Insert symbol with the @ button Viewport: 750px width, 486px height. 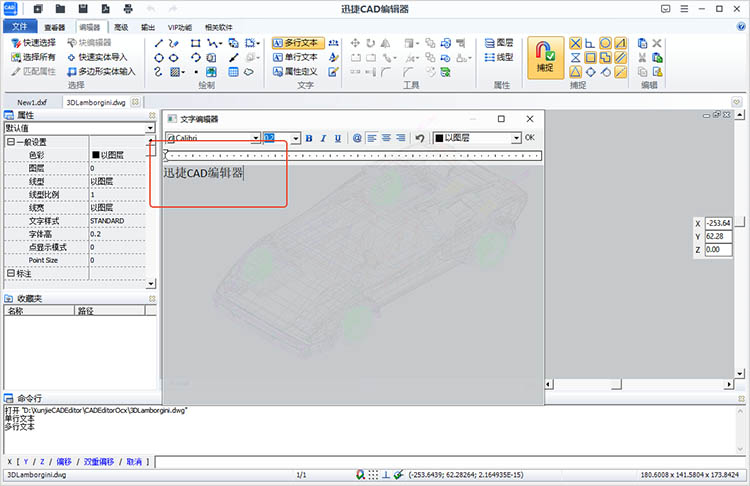click(x=357, y=138)
